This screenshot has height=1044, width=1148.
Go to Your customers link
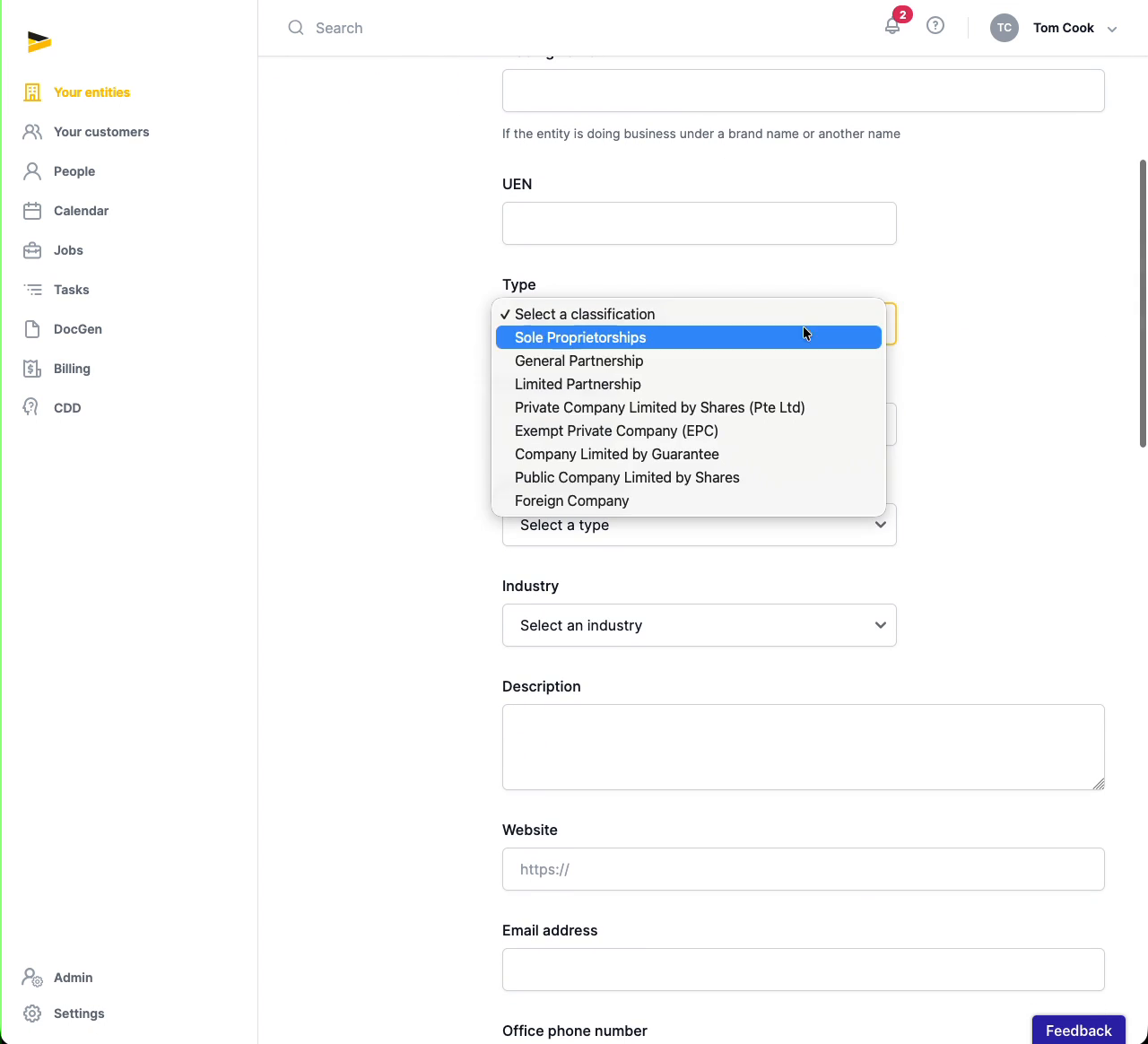(x=101, y=132)
